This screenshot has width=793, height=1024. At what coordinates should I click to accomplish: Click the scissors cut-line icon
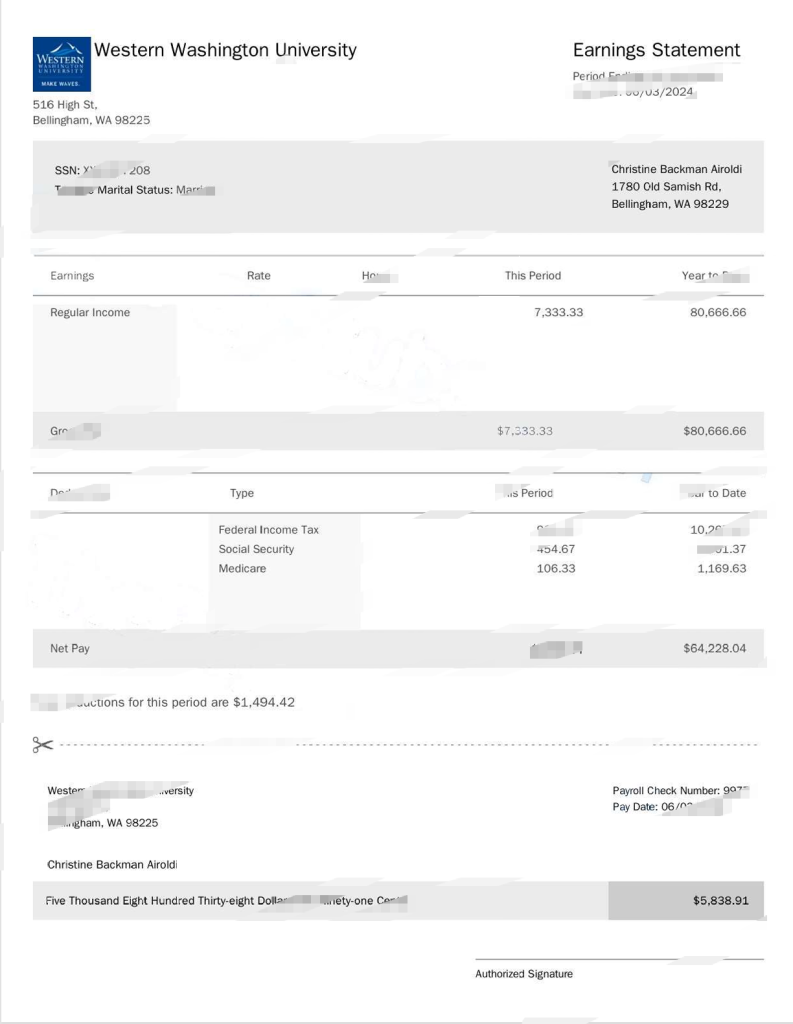[x=42, y=744]
